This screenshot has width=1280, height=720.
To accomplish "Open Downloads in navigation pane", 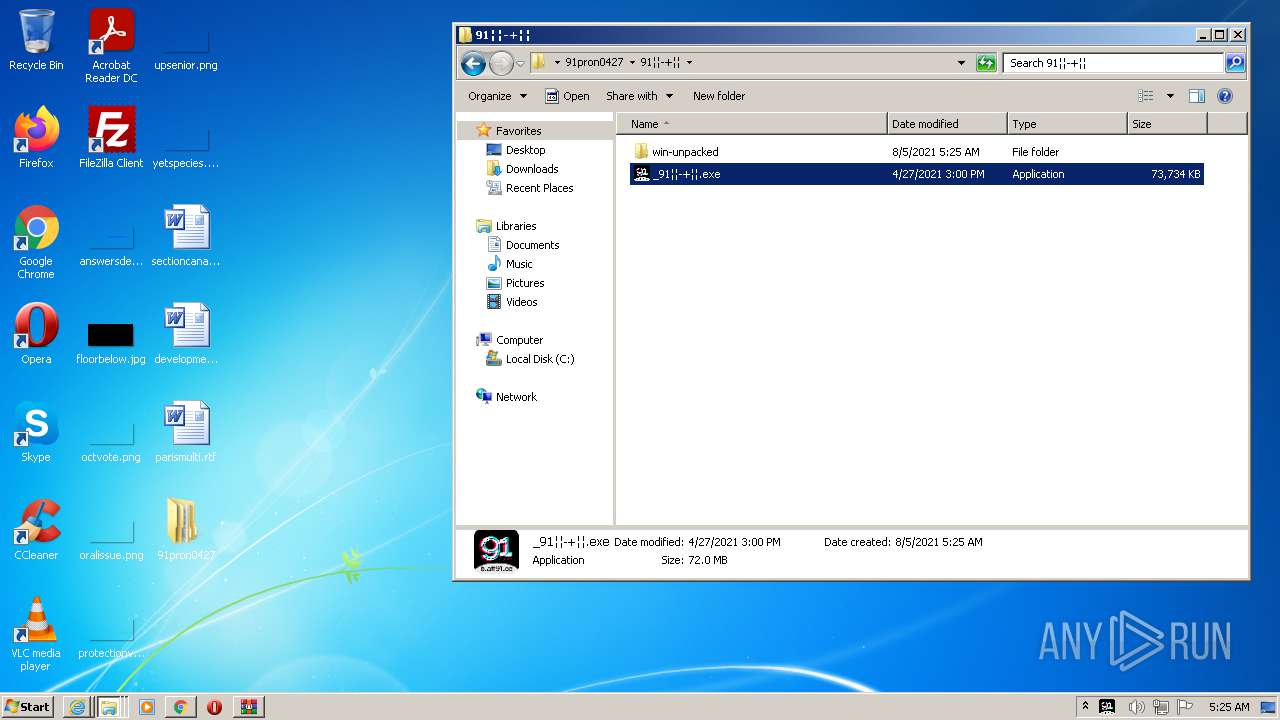I will [x=522, y=169].
